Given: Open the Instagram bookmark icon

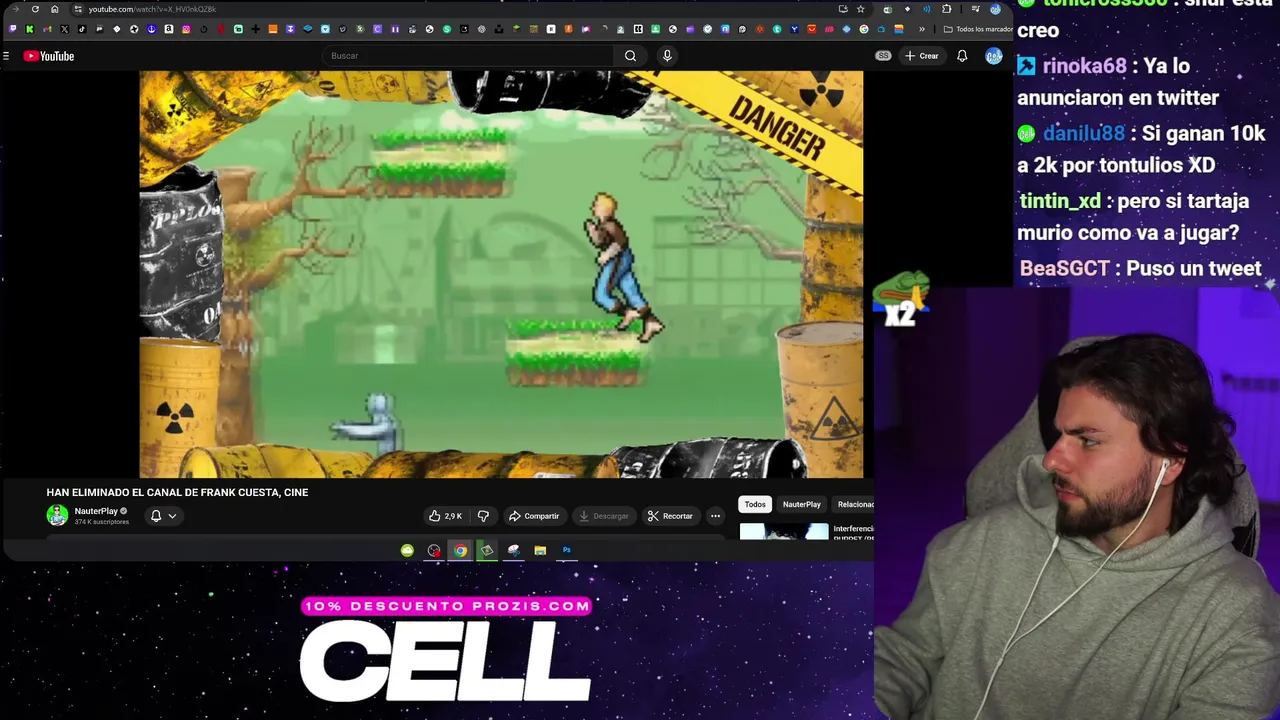Looking at the screenshot, I should pyautogui.click(x=186, y=29).
